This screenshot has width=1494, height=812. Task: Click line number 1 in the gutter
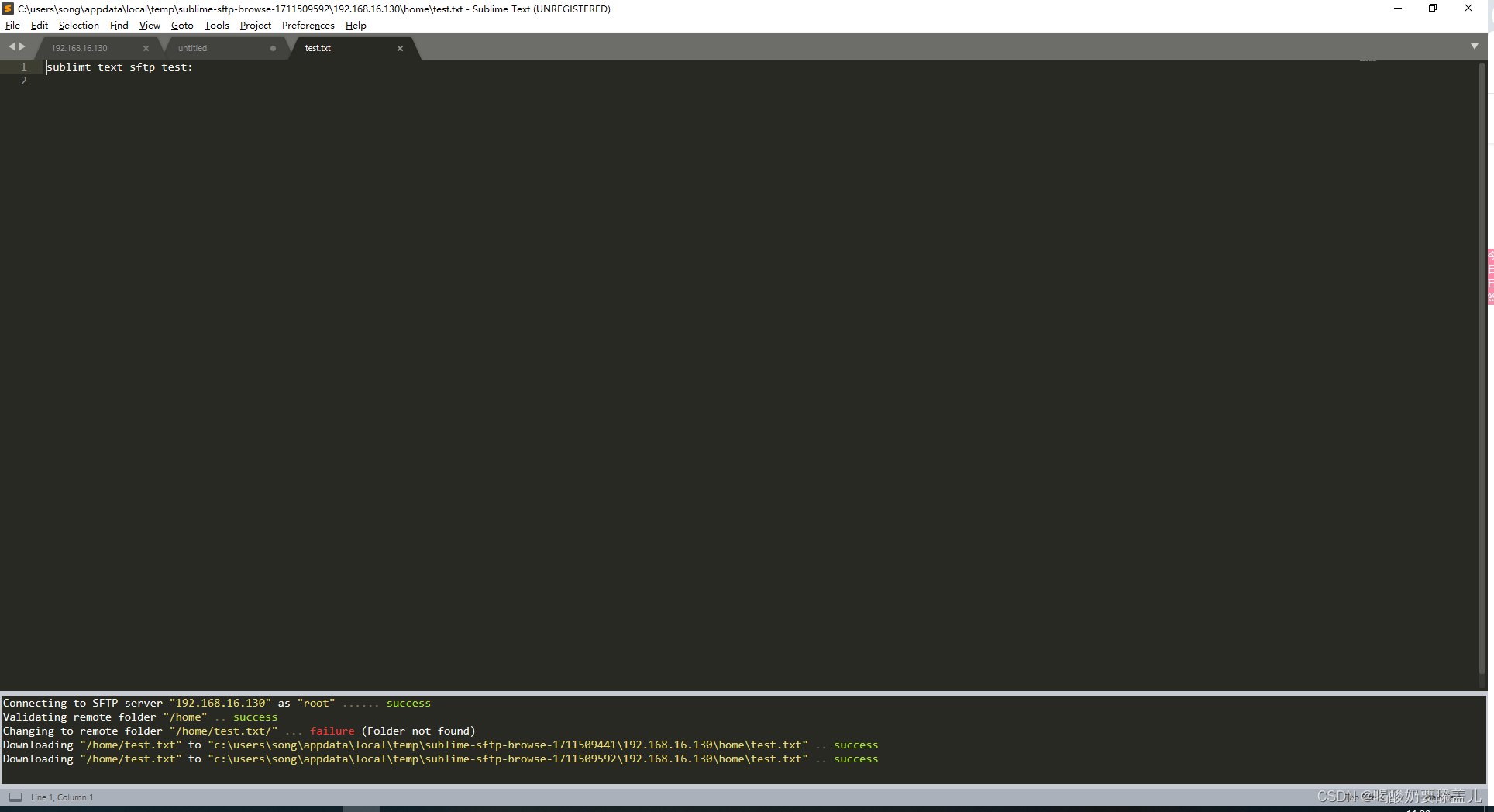24,67
